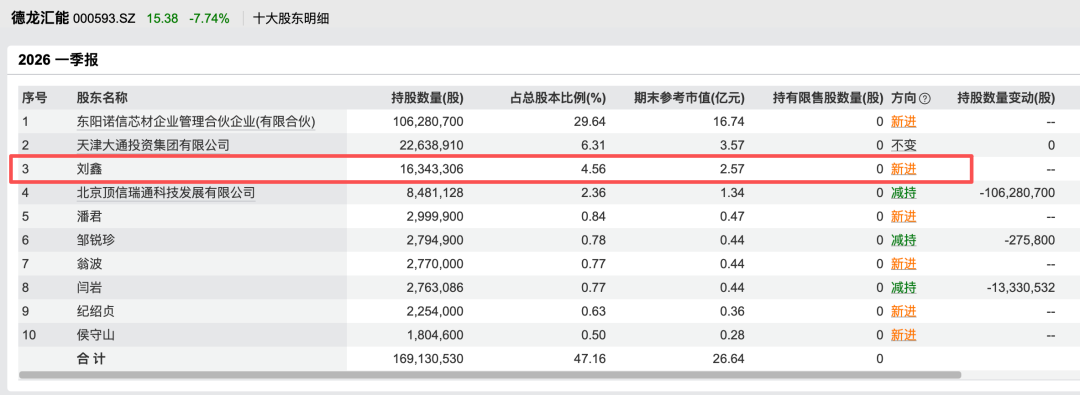Click 减持 link for 邹锐珍
Viewport: 1080px width, 395px height.
click(904, 241)
